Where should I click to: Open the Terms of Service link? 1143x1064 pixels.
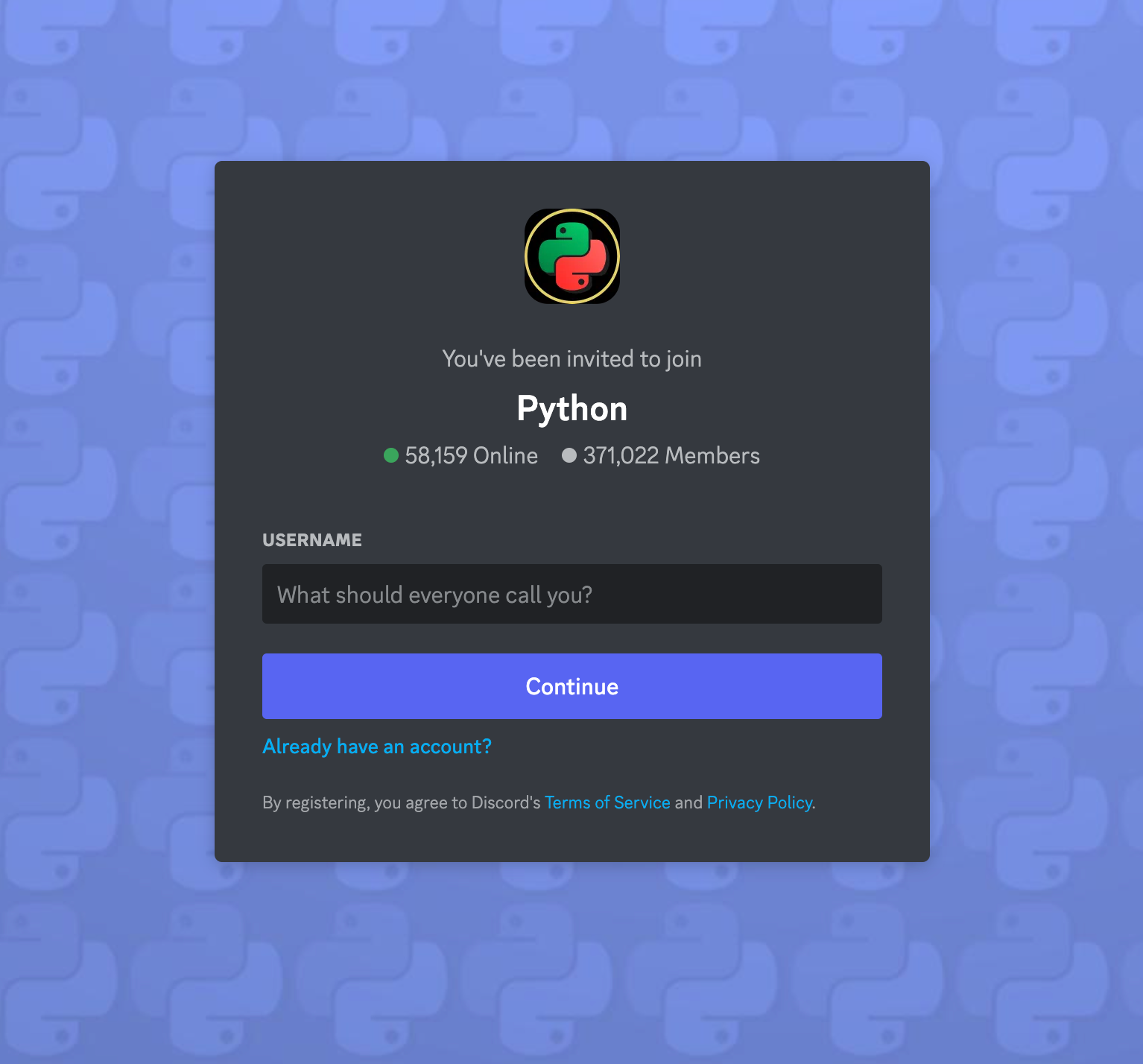[607, 802]
